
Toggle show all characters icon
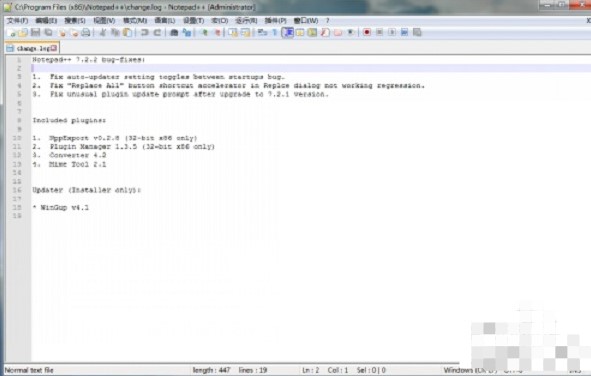pos(275,32)
